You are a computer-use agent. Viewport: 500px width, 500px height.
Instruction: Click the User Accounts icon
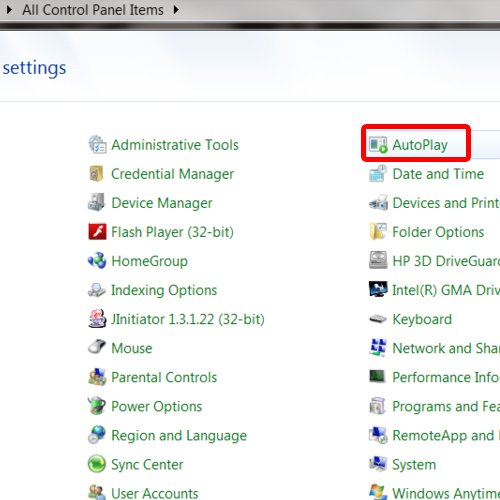pyautogui.click(x=97, y=492)
